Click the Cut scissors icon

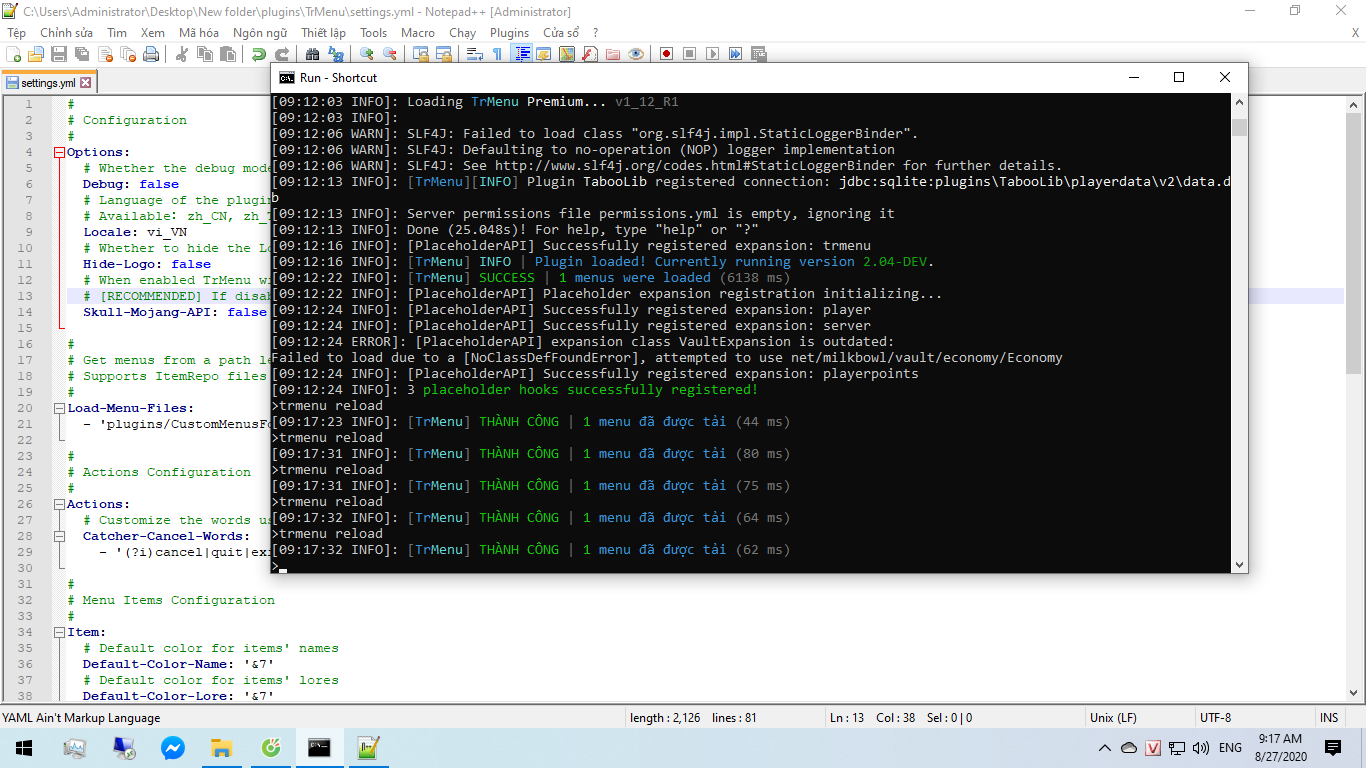[x=182, y=54]
